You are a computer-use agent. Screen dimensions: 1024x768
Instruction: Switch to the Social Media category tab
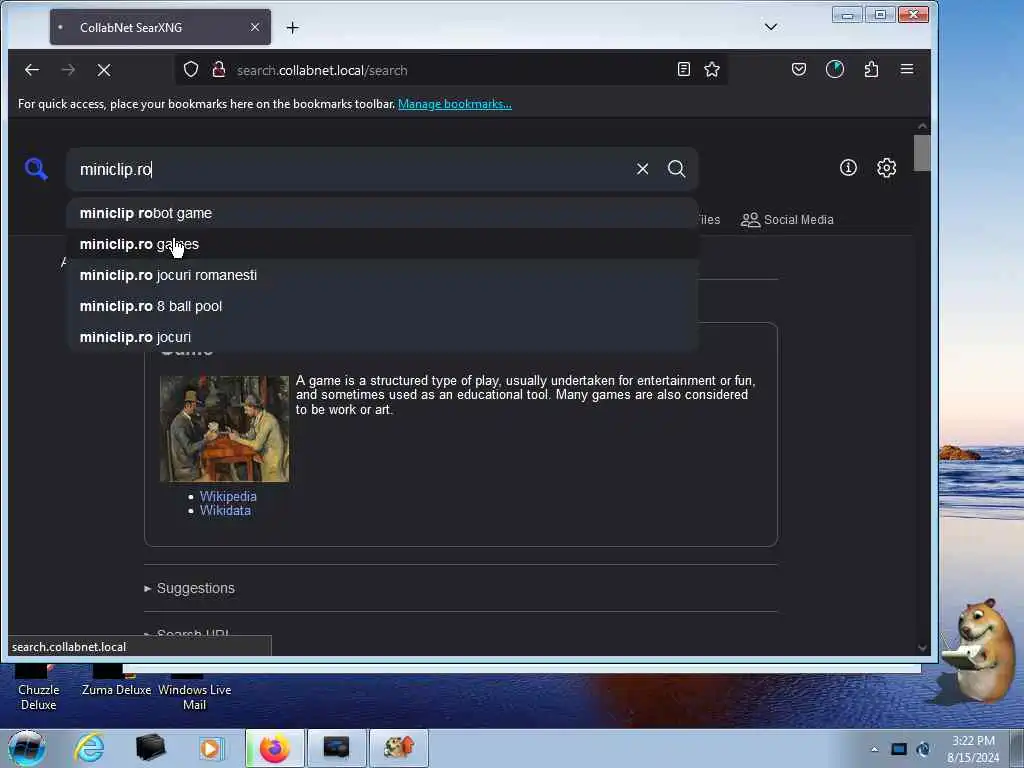[787, 220]
